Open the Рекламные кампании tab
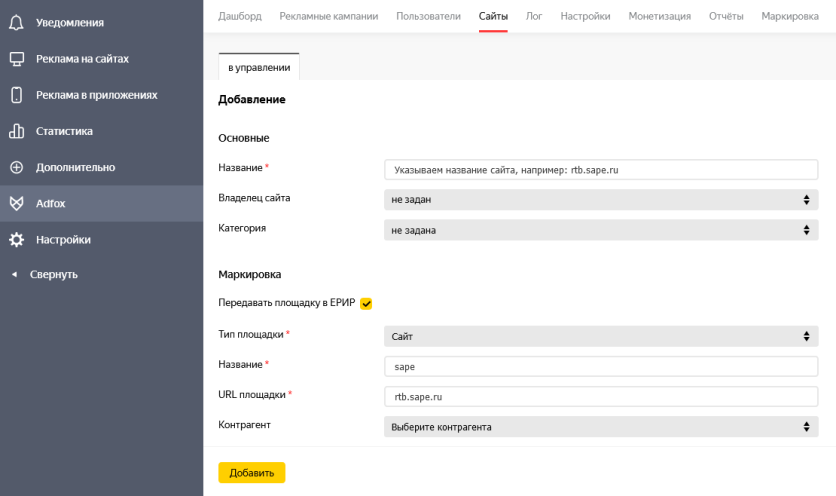The width and height of the screenshot is (836, 496). coord(329,16)
